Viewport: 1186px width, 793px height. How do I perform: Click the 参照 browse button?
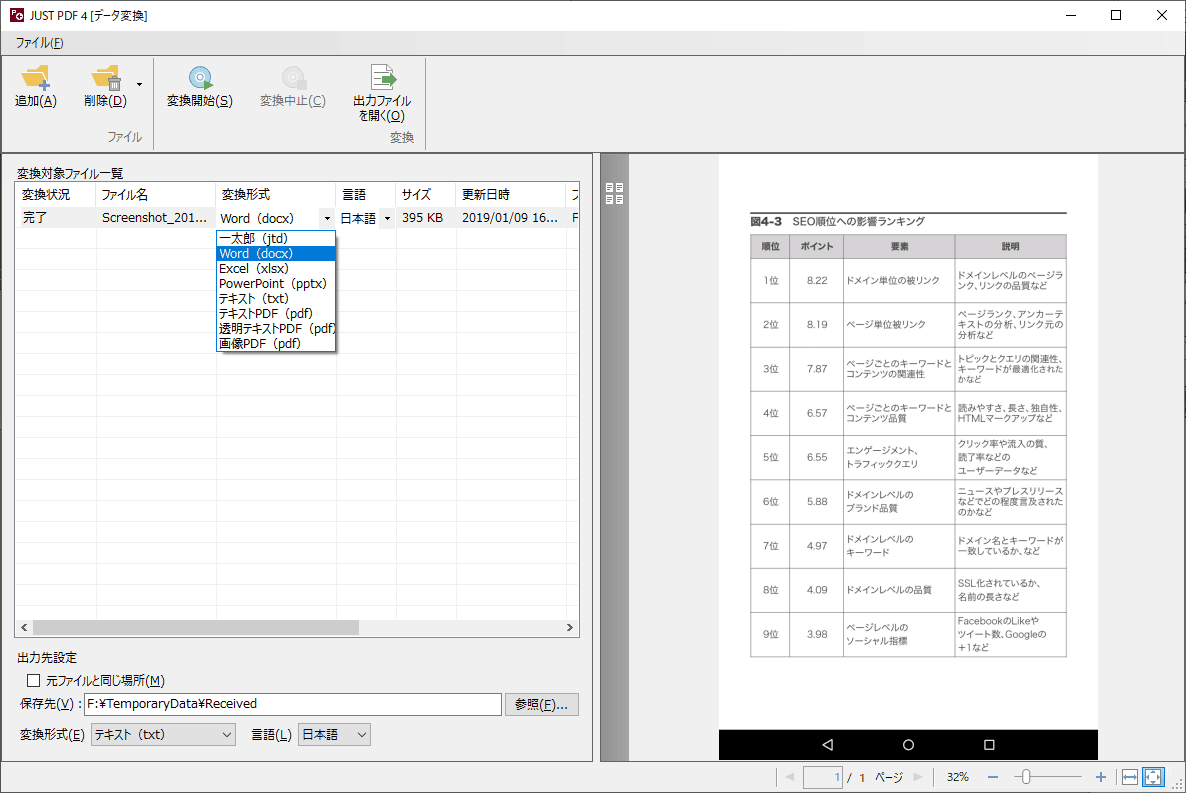tap(542, 704)
